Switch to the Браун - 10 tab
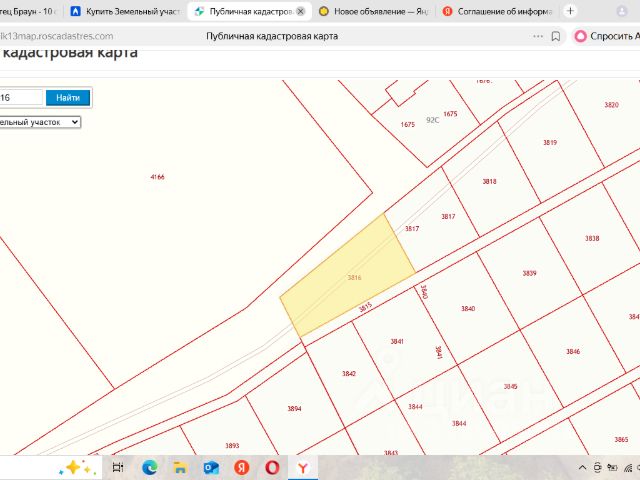This screenshot has width=640, height=480. click(29, 11)
